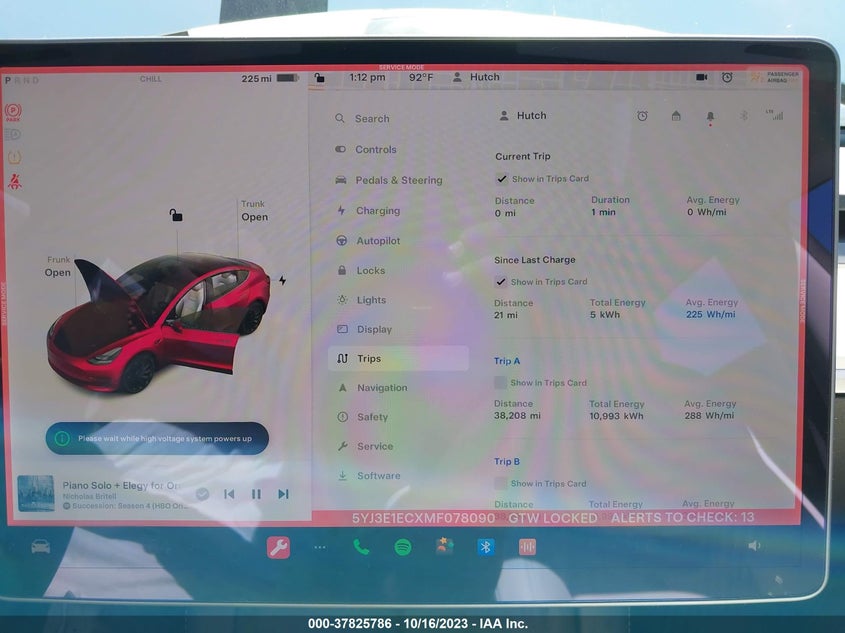Image resolution: width=845 pixels, height=633 pixels.
Task: Open the Bluetooth app in bottom bar
Action: pyautogui.click(x=486, y=547)
